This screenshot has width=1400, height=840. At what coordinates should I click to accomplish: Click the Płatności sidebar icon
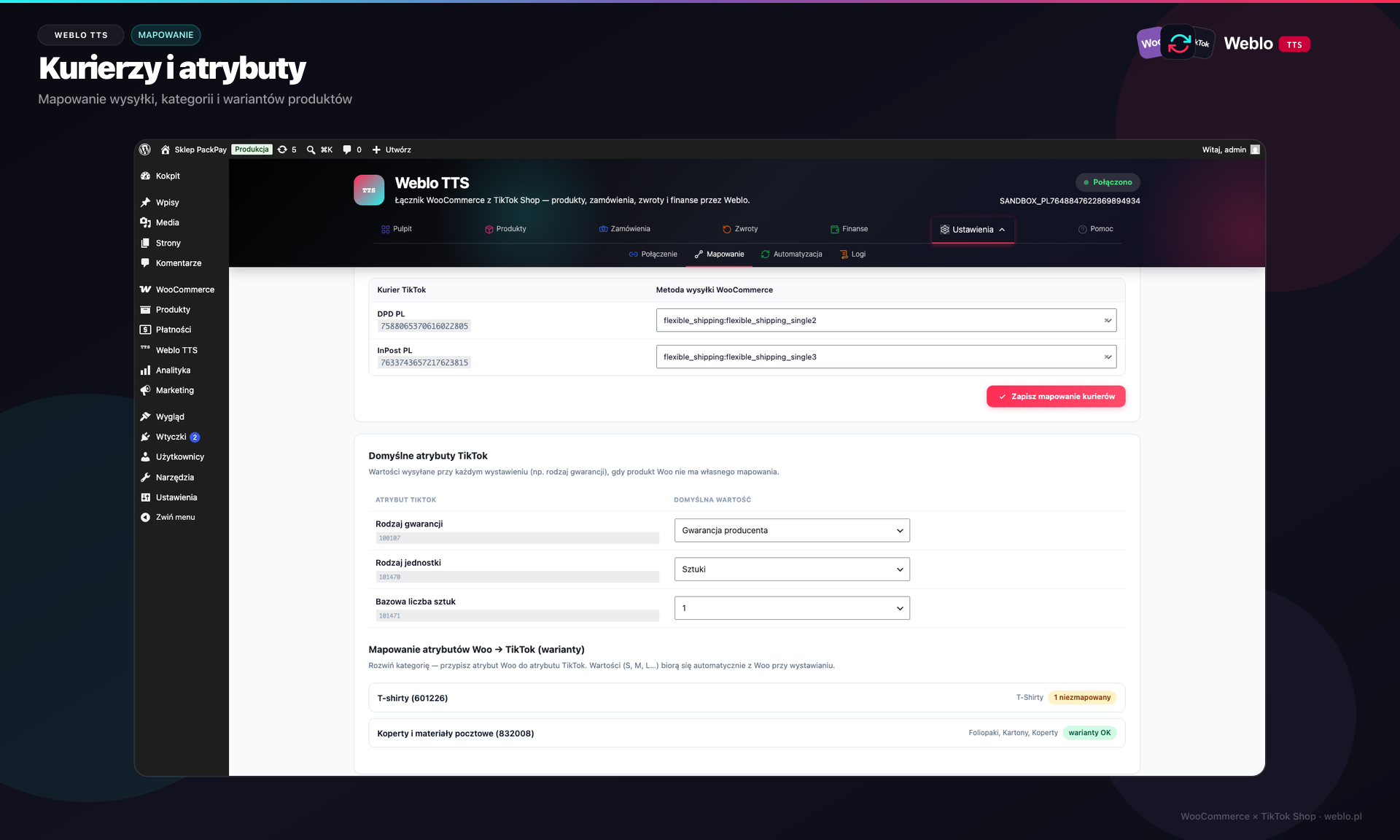pyautogui.click(x=145, y=330)
